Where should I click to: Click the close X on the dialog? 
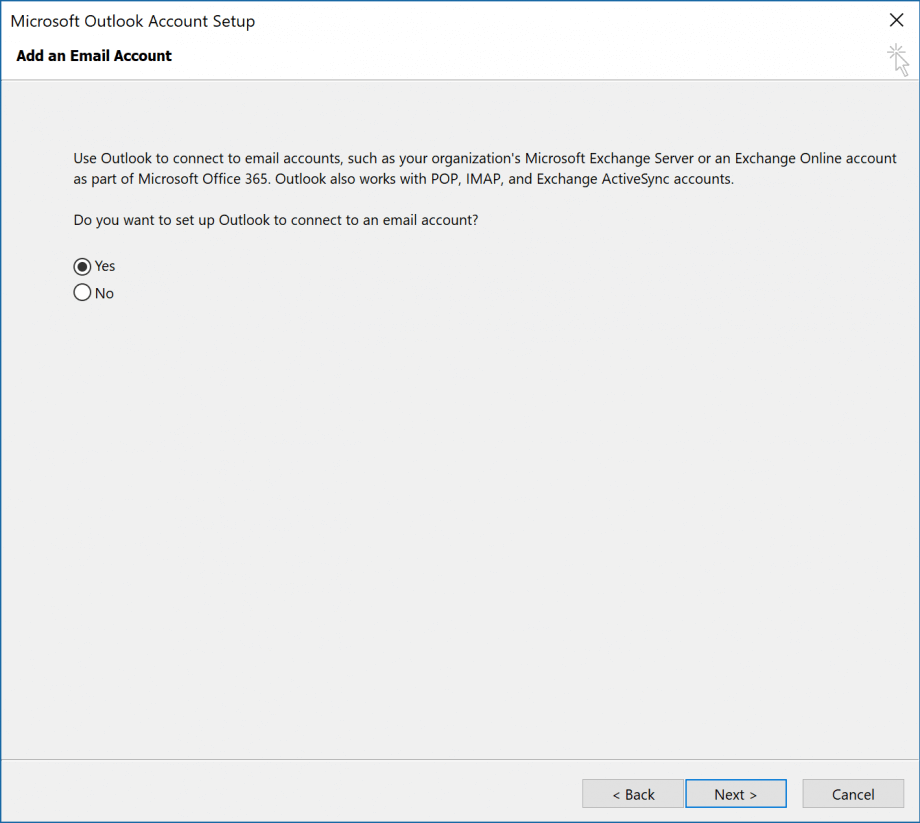click(x=897, y=20)
